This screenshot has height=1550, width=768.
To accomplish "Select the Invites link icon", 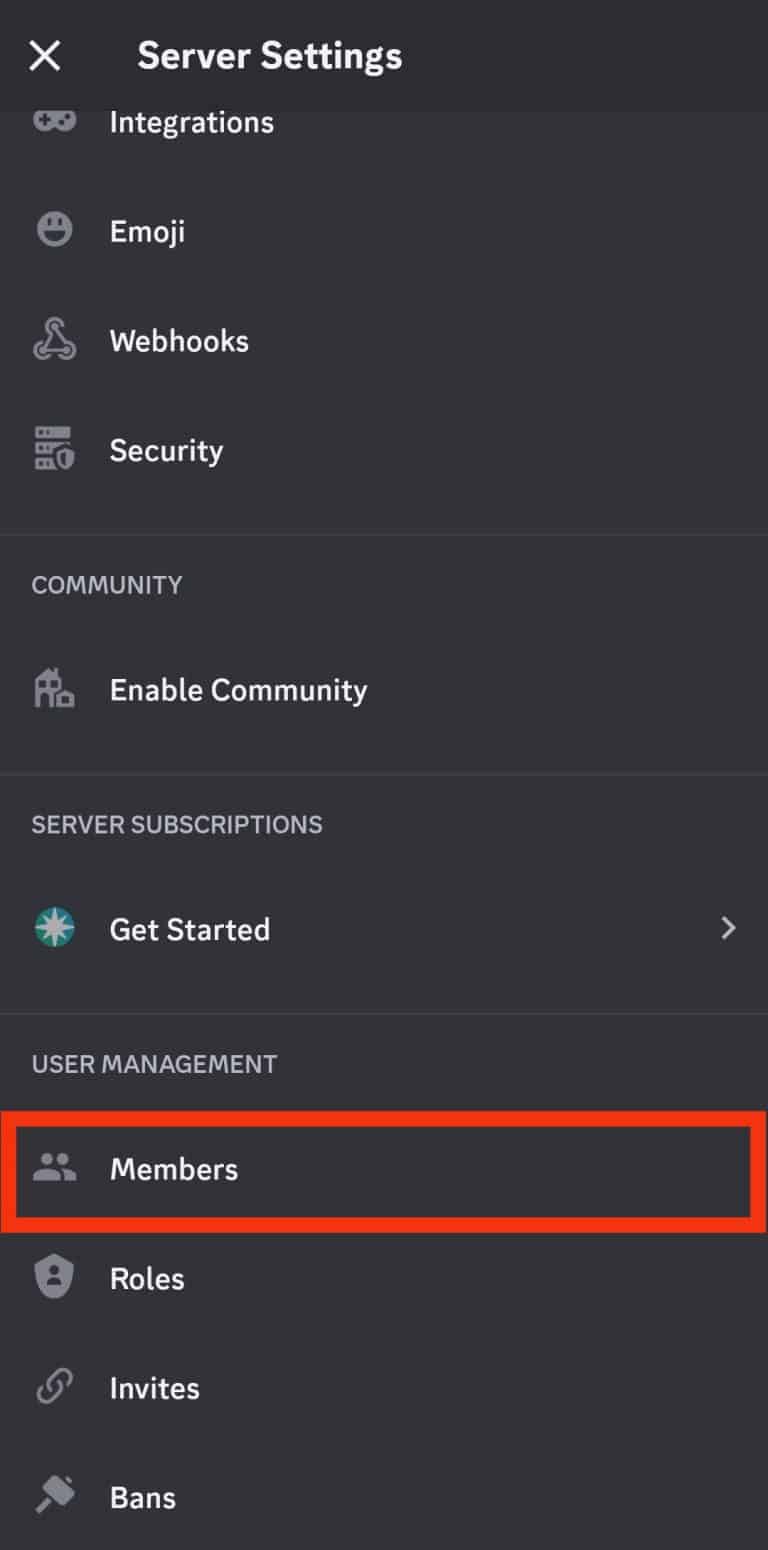I will click(55, 1387).
